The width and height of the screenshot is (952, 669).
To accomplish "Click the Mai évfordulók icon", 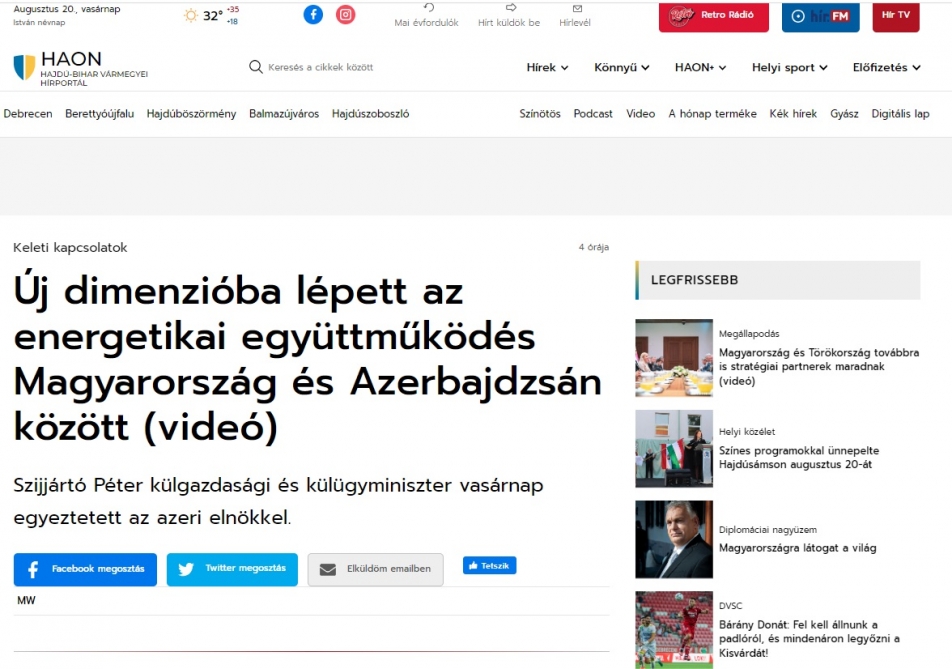I will pyautogui.click(x=429, y=8).
